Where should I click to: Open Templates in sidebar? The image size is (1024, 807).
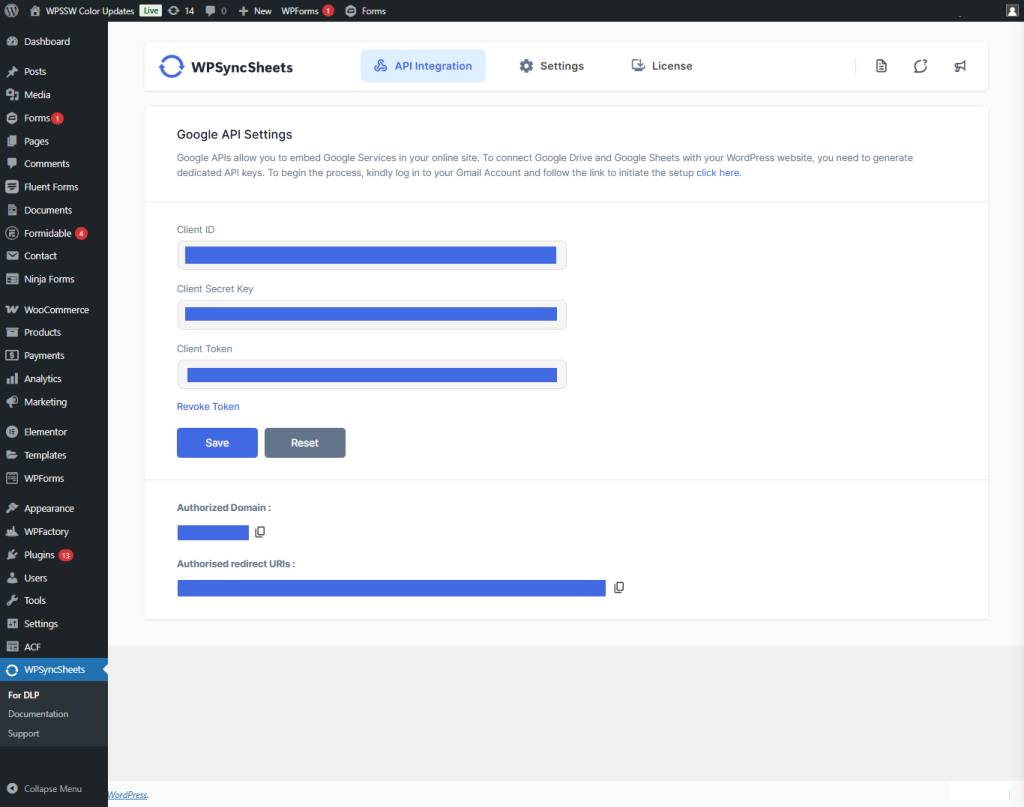coord(54,455)
